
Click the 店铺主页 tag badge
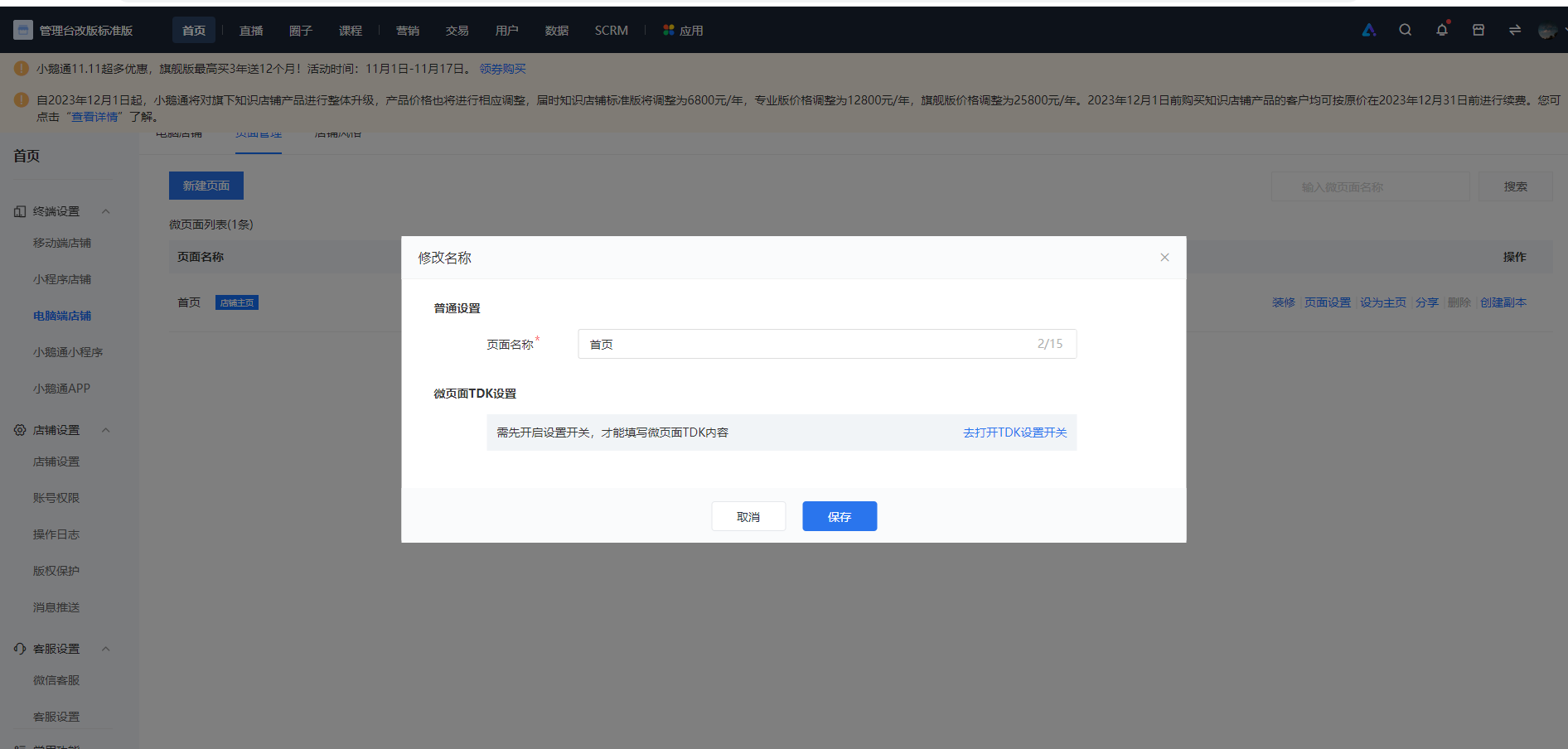237,302
